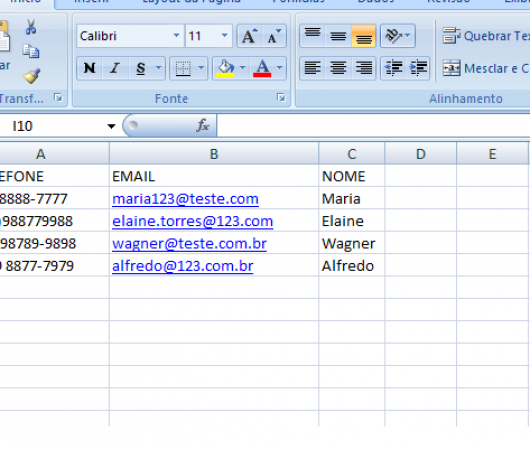The height and width of the screenshot is (450, 530).
Task: Align text to middle vertically
Action: [338, 35]
